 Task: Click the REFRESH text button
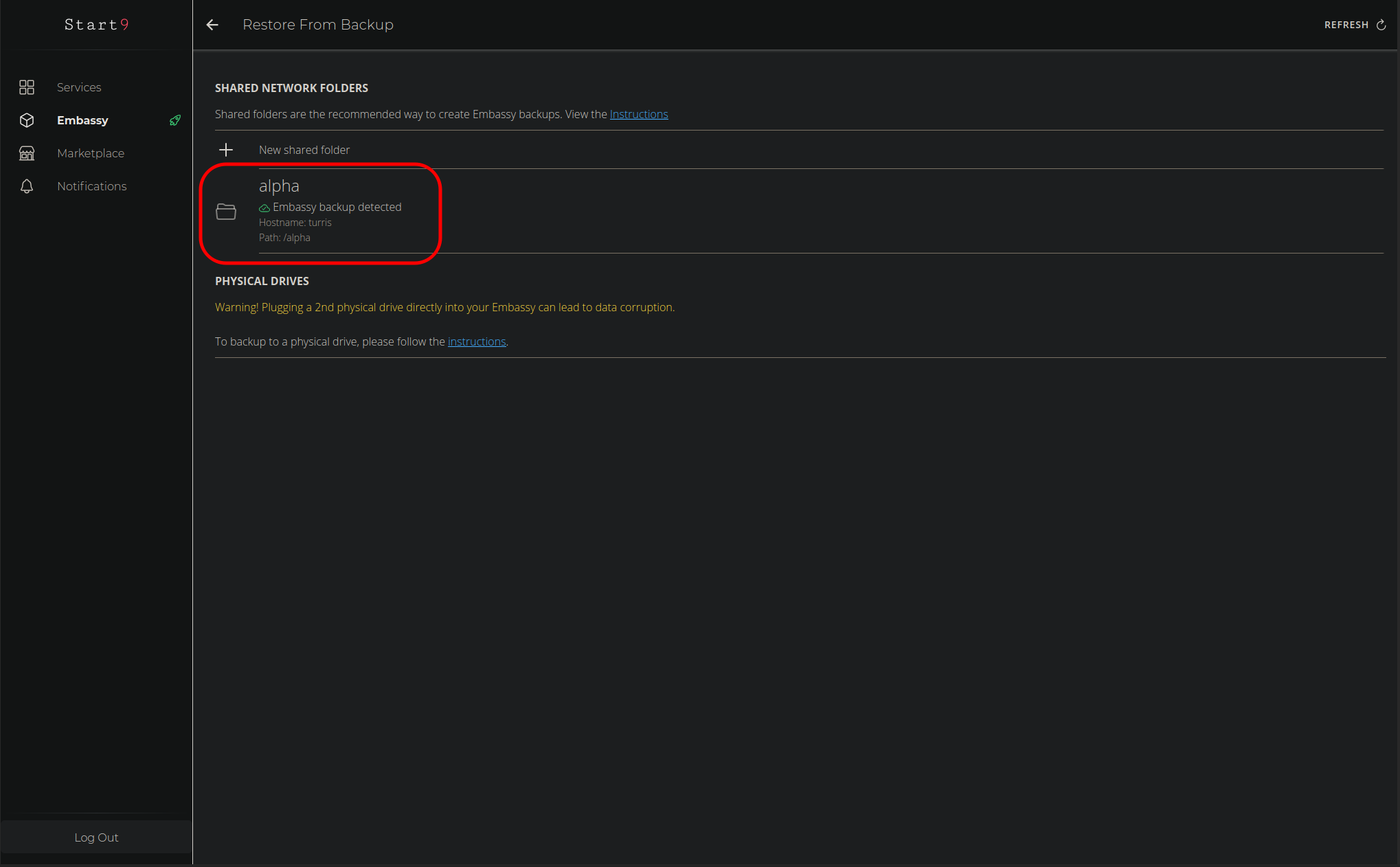(1346, 25)
